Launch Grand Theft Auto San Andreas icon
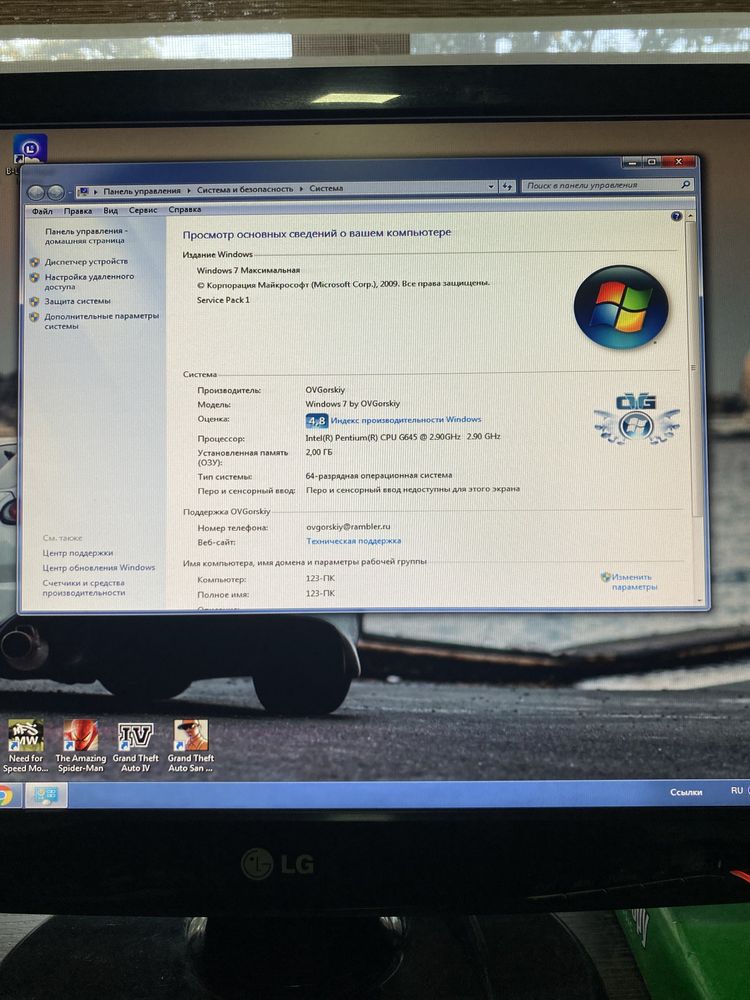The height and width of the screenshot is (1000, 750). [x=191, y=746]
